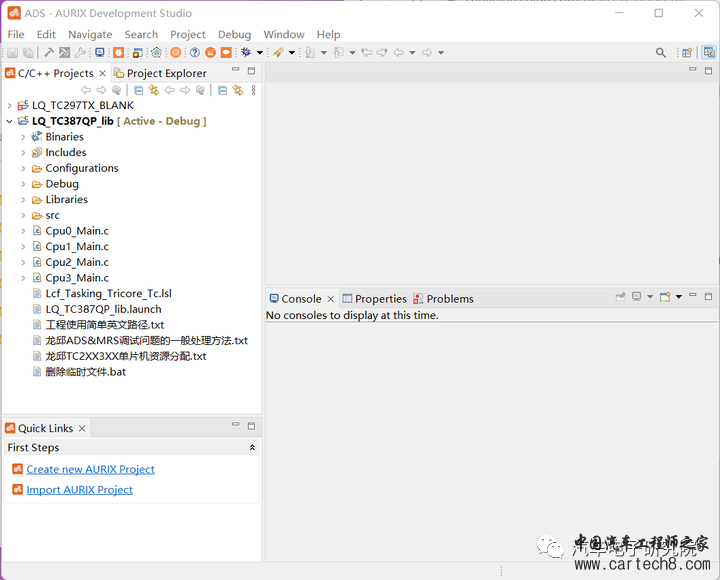Close the C/C++ Projects tab

click(102, 73)
